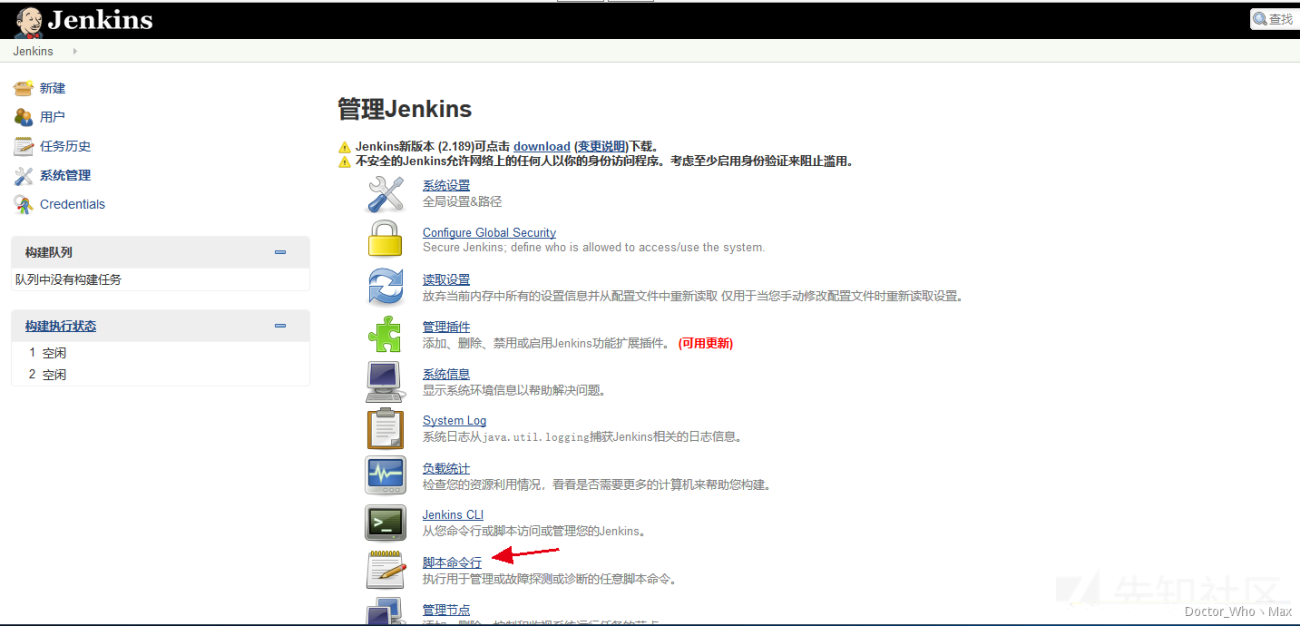Click the Jenkins breadcrumb item

click(33, 51)
